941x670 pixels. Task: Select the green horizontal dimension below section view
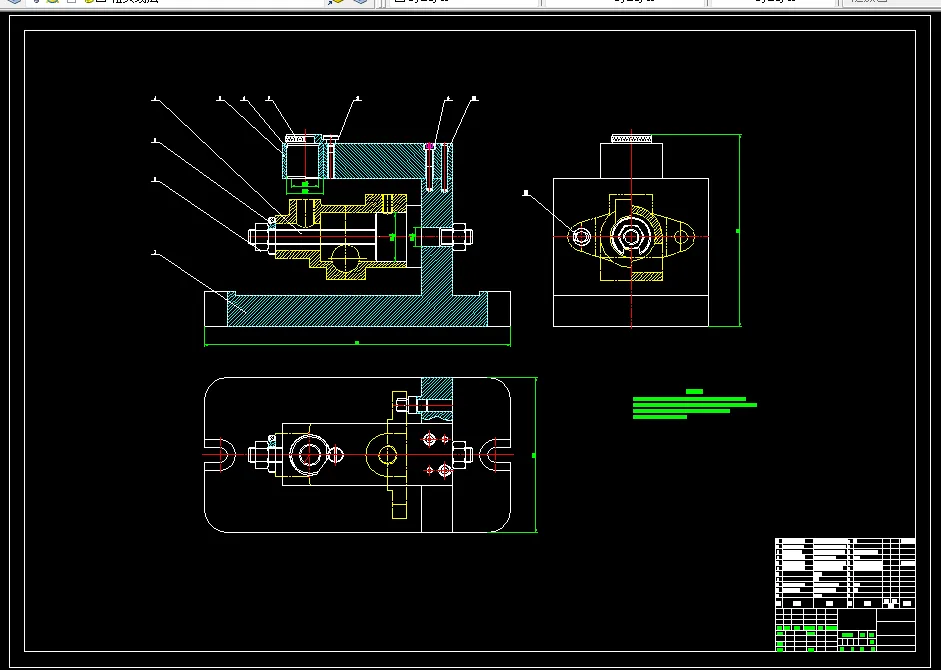pos(357,343)
